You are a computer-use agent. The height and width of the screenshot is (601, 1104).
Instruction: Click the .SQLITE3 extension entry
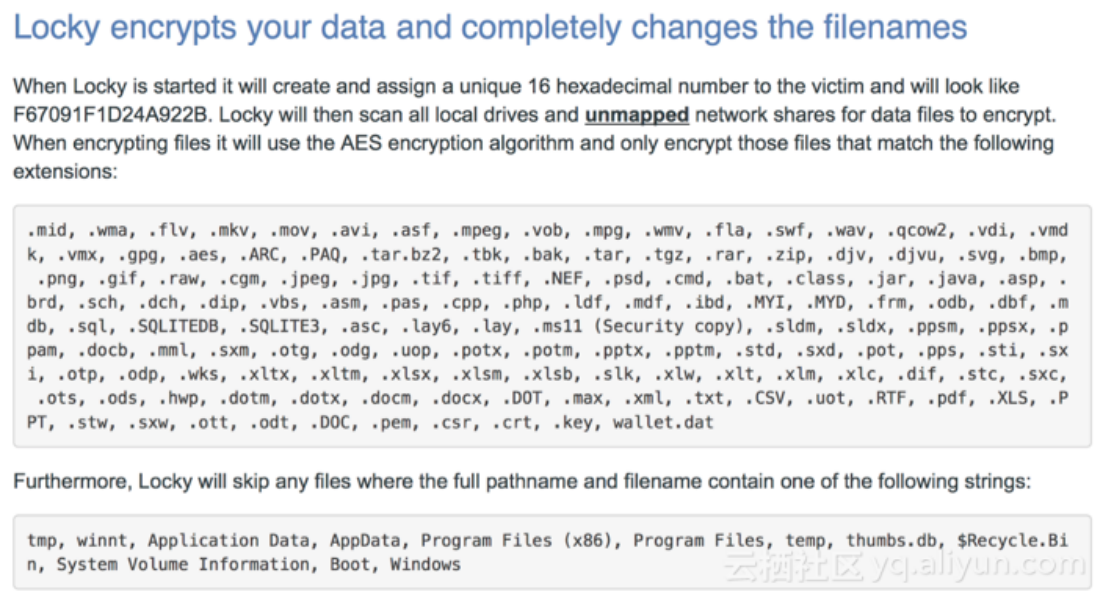(x=265, y=325)
